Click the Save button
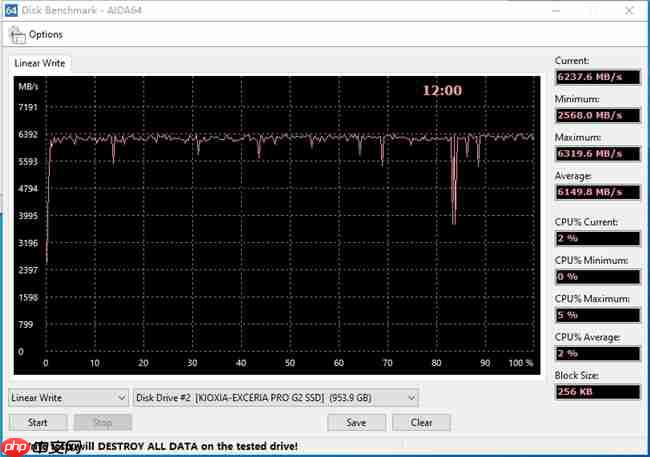Image resolution: width=650 pixels, height=457 pixels. click(x=356, y=423)
